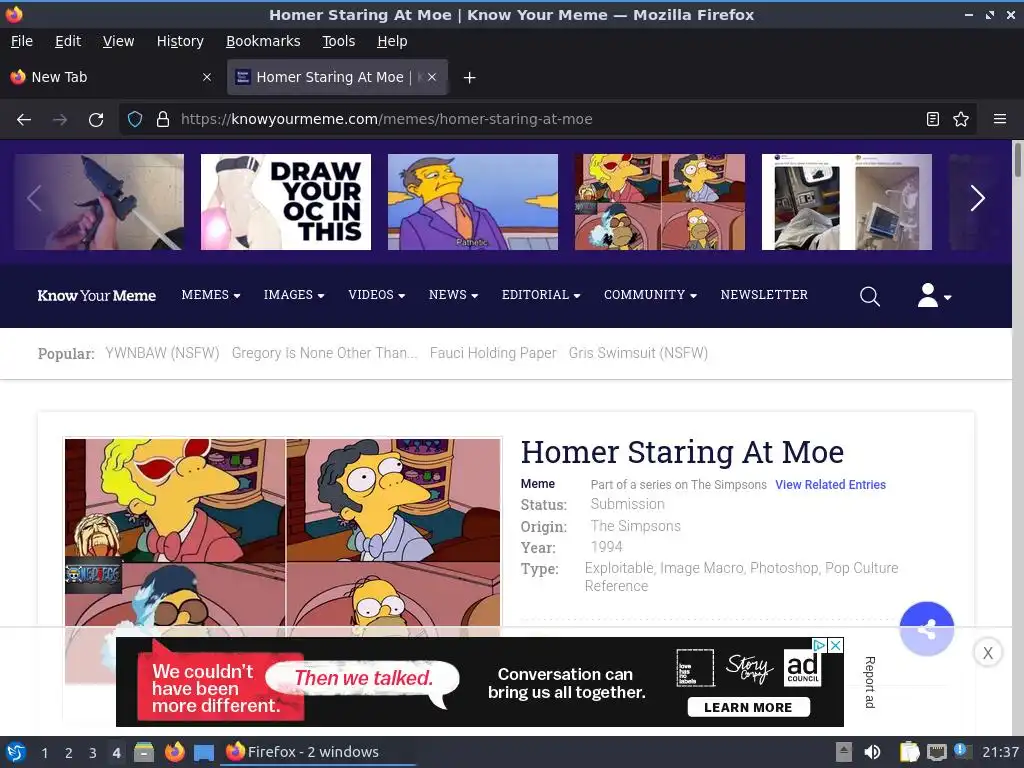Viewport: 1024px width, 768px height.
Task: Open the start menu icon in the taskbar
Action: tap(15, 752)
